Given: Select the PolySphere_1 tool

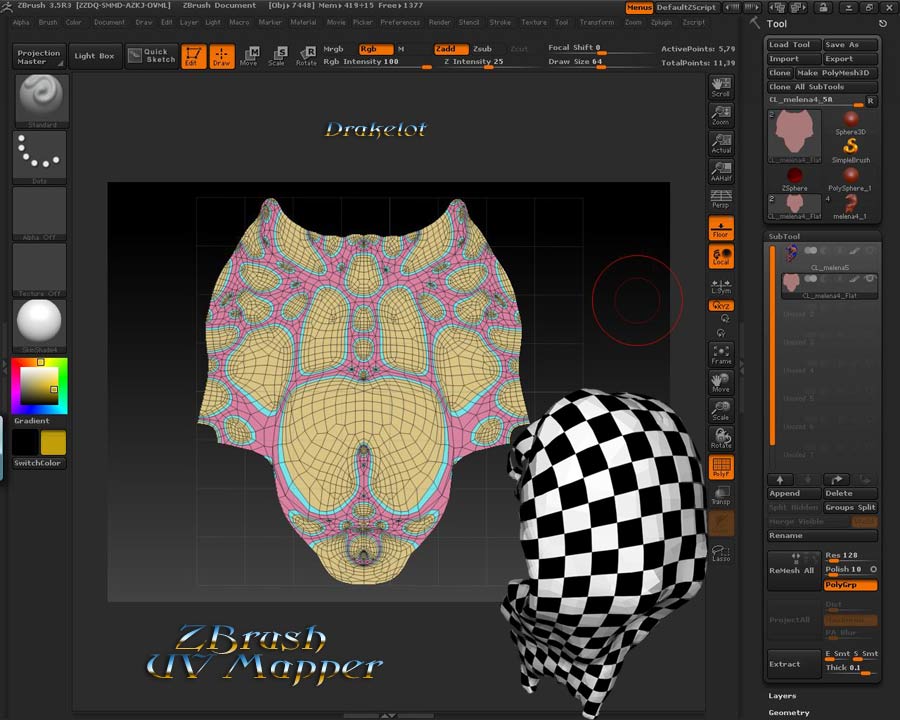Looking at the screenshot, I should pyautogui.click(x=850, y=179).
